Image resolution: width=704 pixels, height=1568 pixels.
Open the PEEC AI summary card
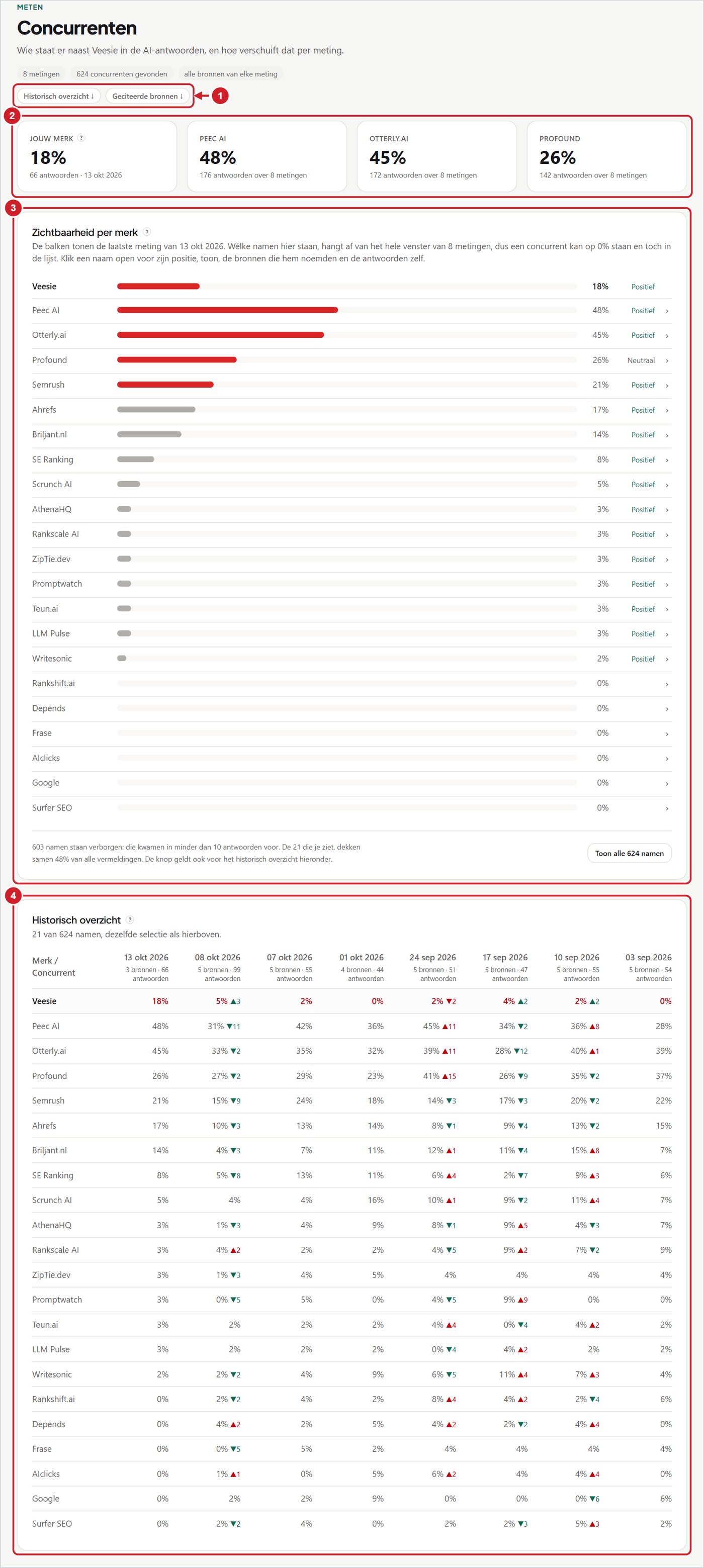[267, 156]
